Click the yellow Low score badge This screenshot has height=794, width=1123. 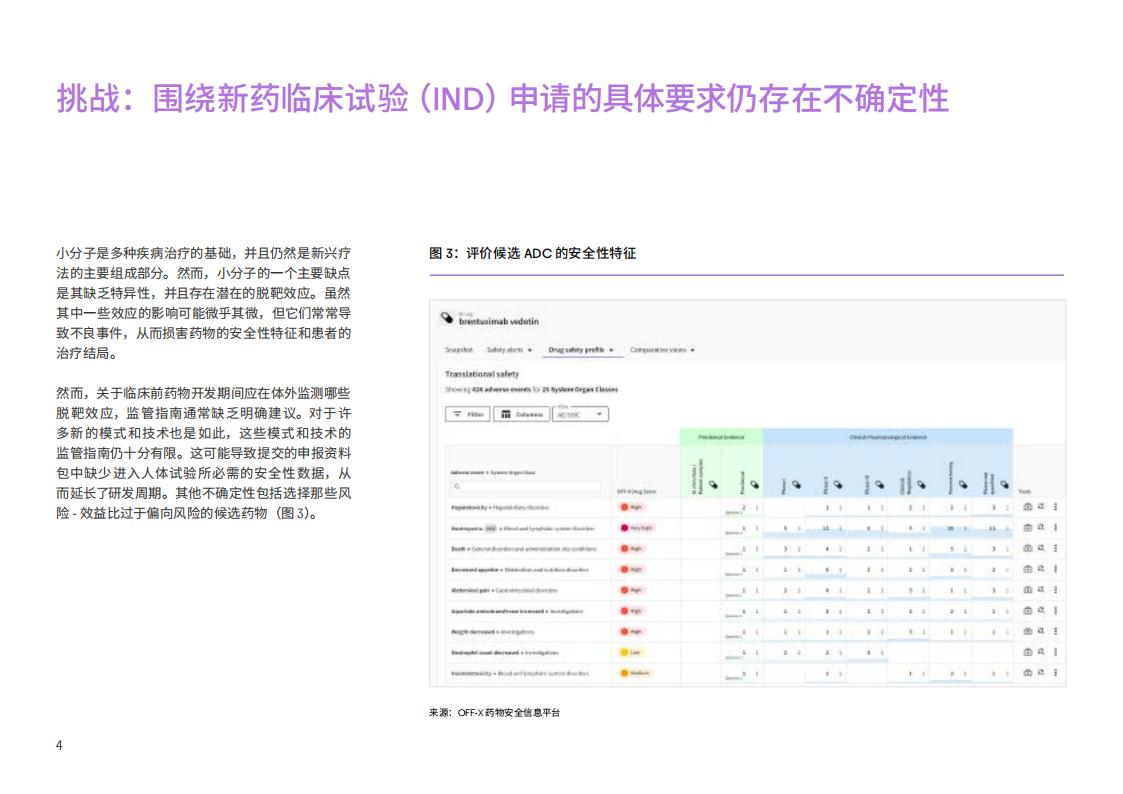[x=631, y=652]
